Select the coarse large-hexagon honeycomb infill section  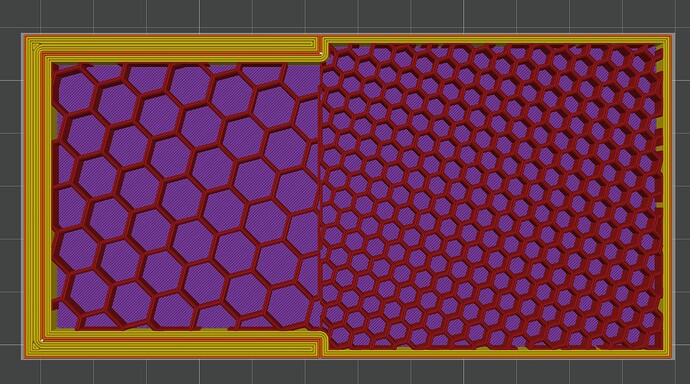(186, 196)
